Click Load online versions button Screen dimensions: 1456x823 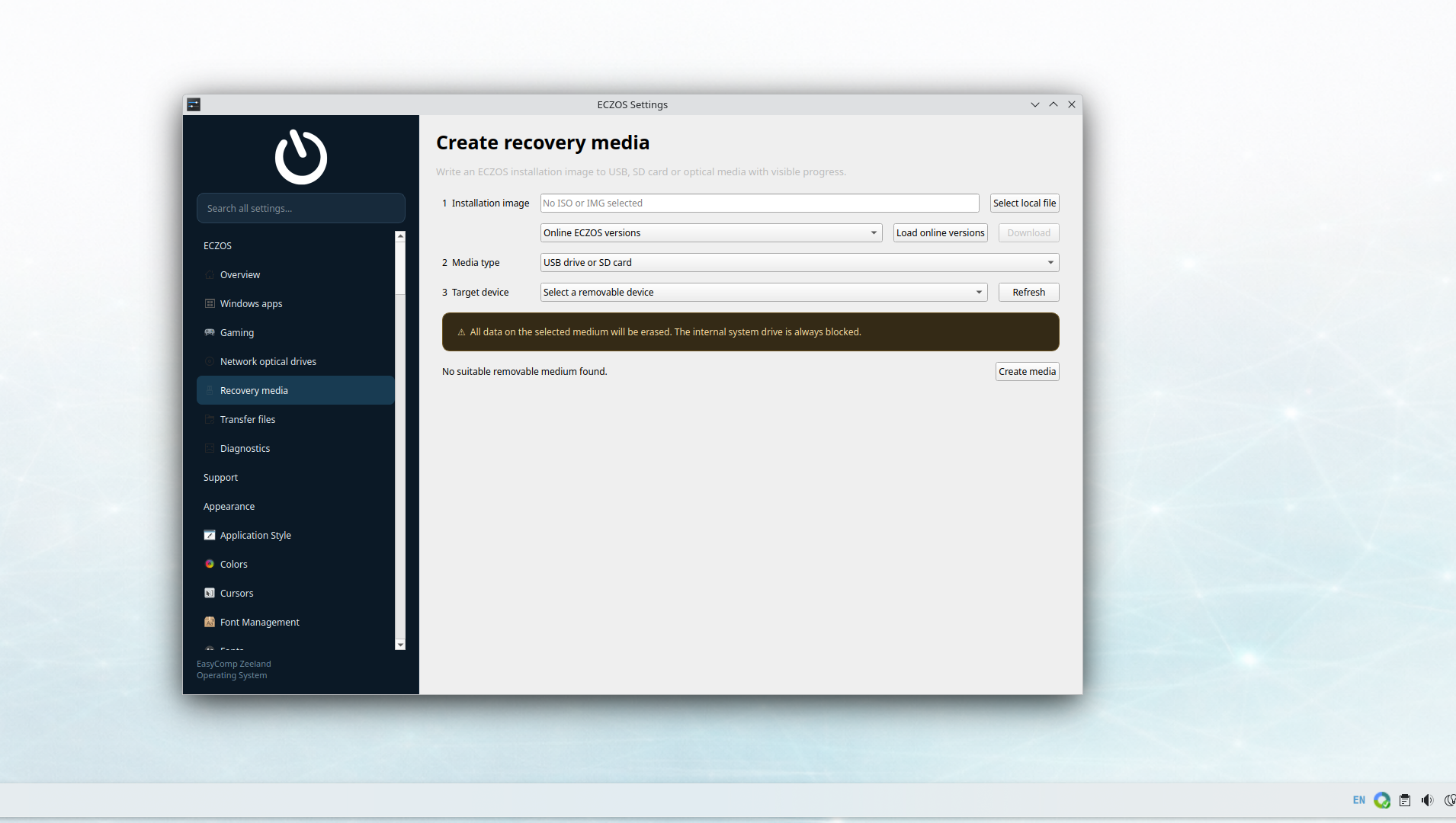tap(941, 232)
